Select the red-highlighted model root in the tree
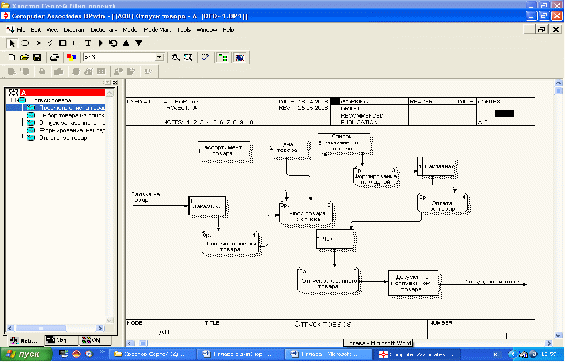 click(x=62, y=93)
